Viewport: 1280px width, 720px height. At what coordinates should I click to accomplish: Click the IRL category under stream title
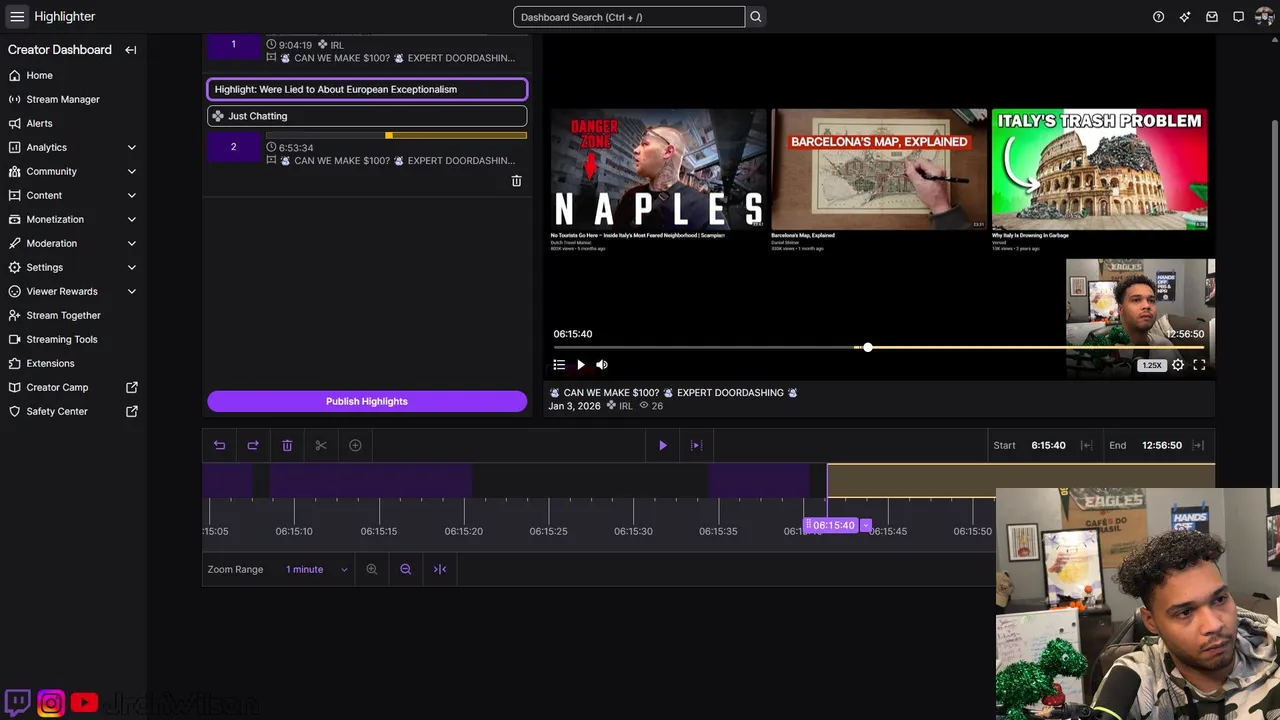point(626,406)
